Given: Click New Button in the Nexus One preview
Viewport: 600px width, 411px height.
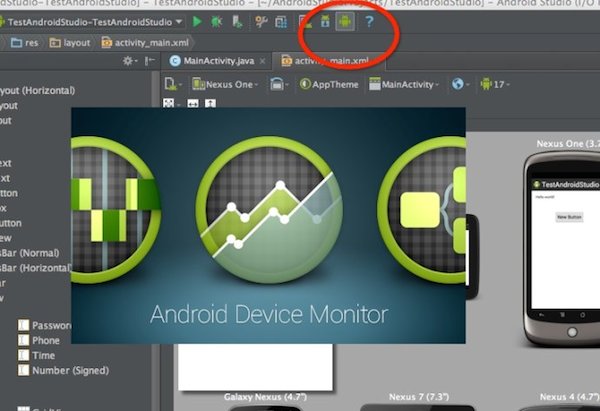Looking at the screenshot, I should [568, 217].
